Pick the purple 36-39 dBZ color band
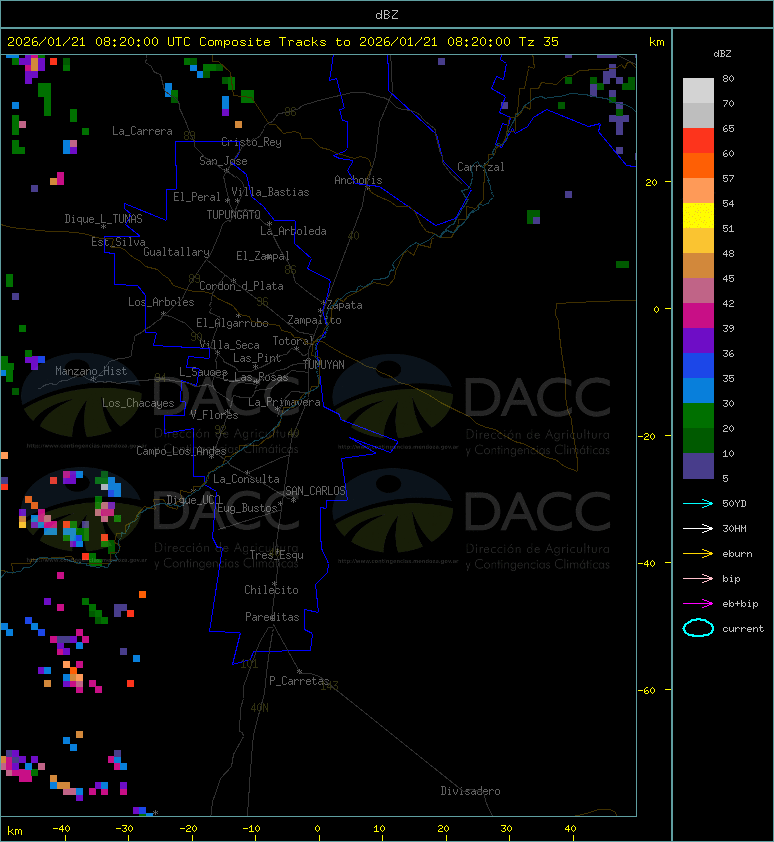 (x=698, y=340)
